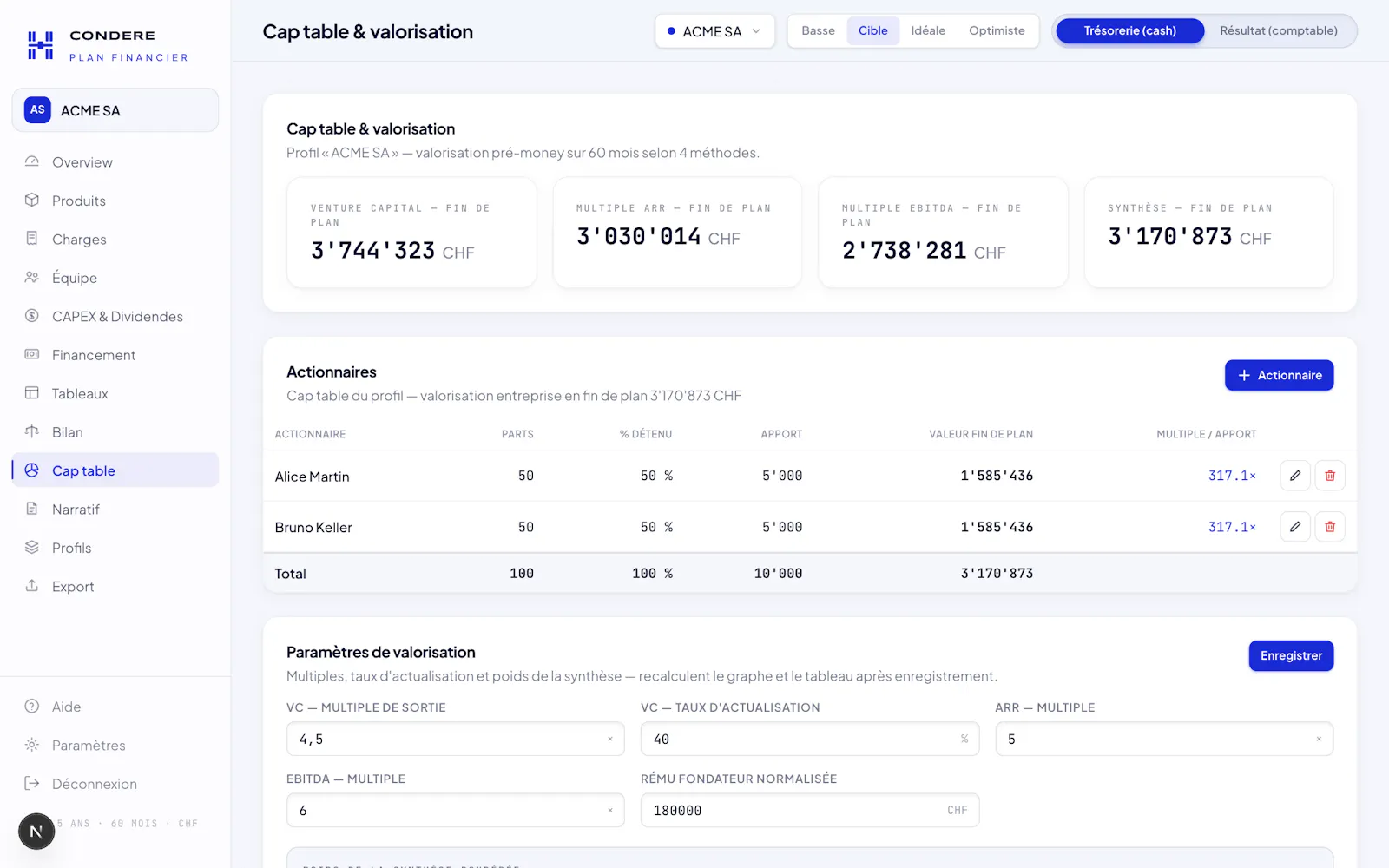This screenshot has width=1389, height=868.
Task: Open the Narratif section
Action: pos(115,510)
